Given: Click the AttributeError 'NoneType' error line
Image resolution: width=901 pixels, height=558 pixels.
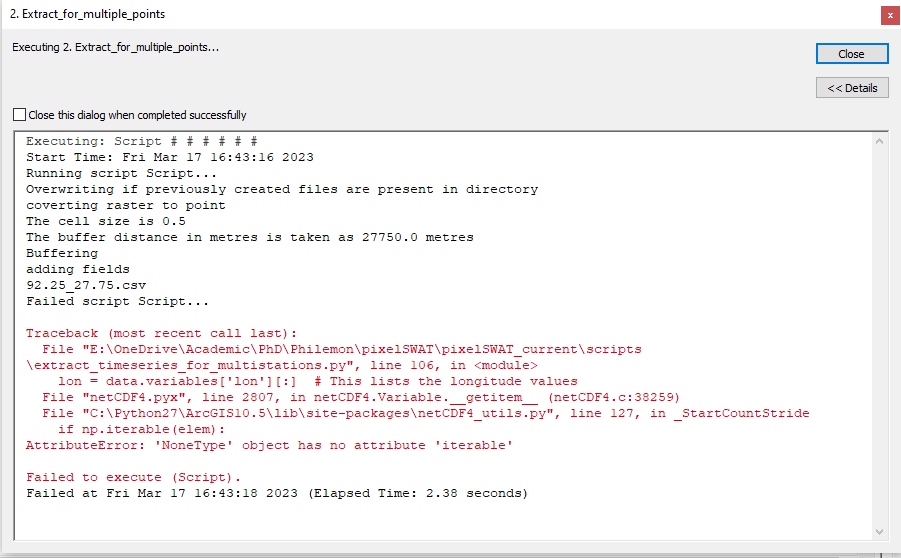Looking at the screenshot, I should [x=270, y=445].
